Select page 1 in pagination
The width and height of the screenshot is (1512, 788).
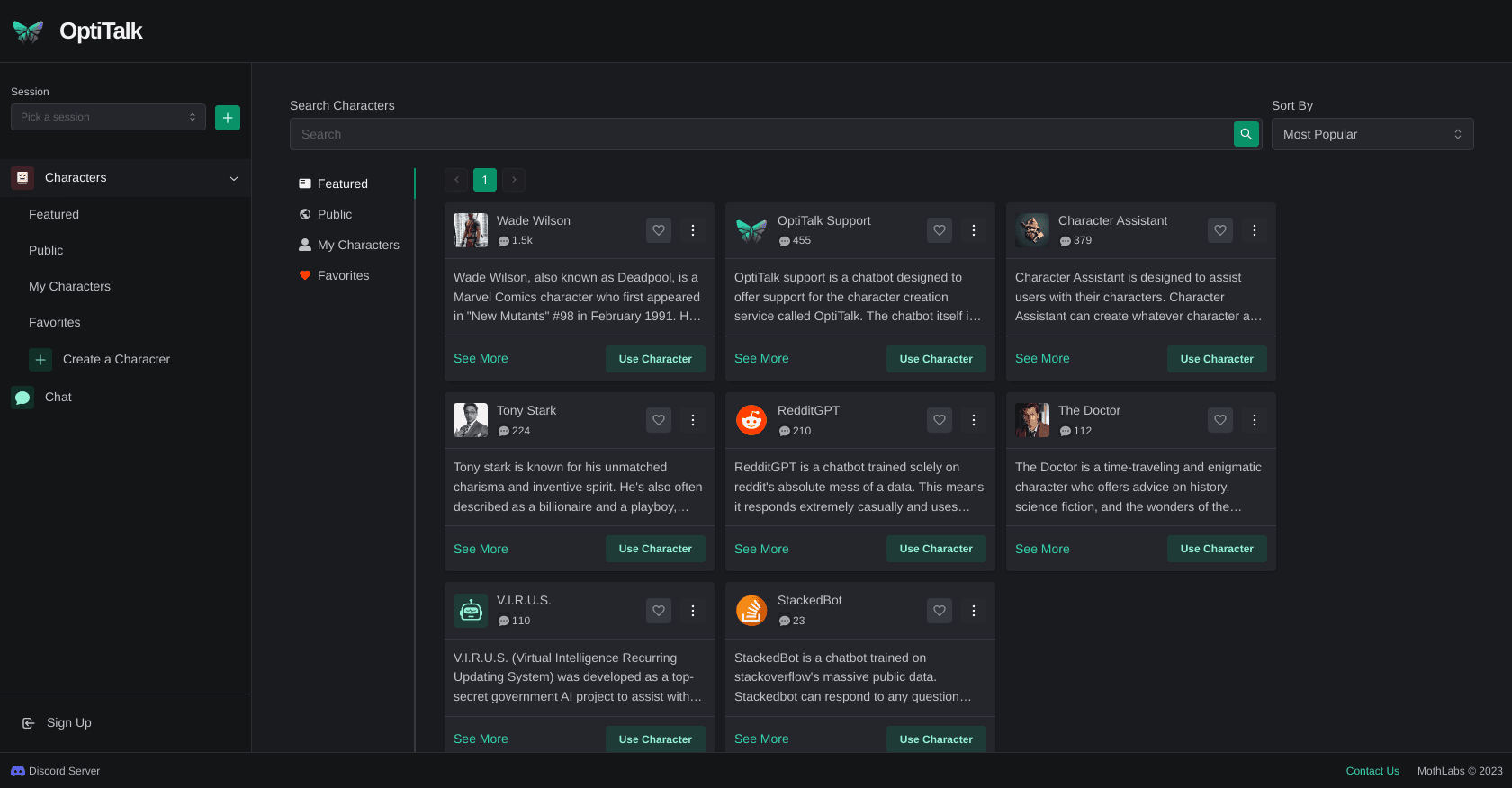click(485, 180)
